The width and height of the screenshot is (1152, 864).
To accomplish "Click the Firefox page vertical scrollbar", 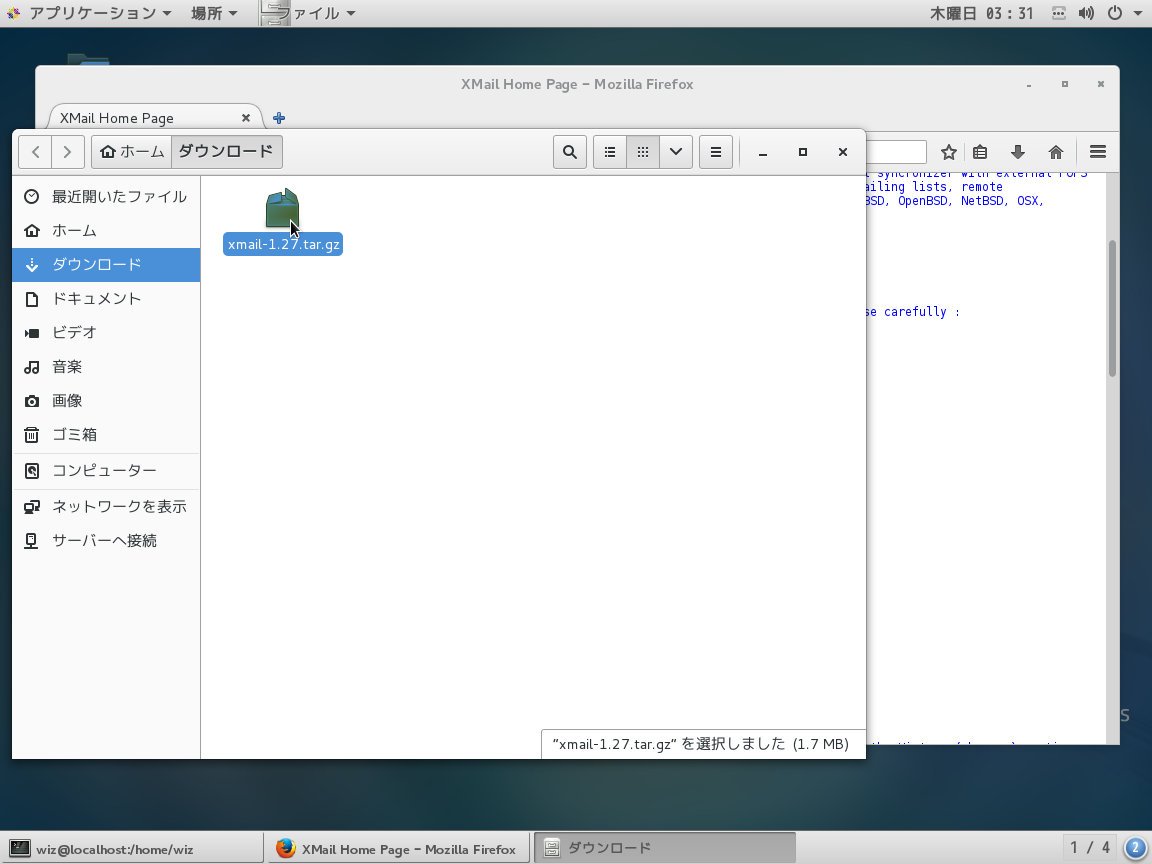I will coord(1112,309).
